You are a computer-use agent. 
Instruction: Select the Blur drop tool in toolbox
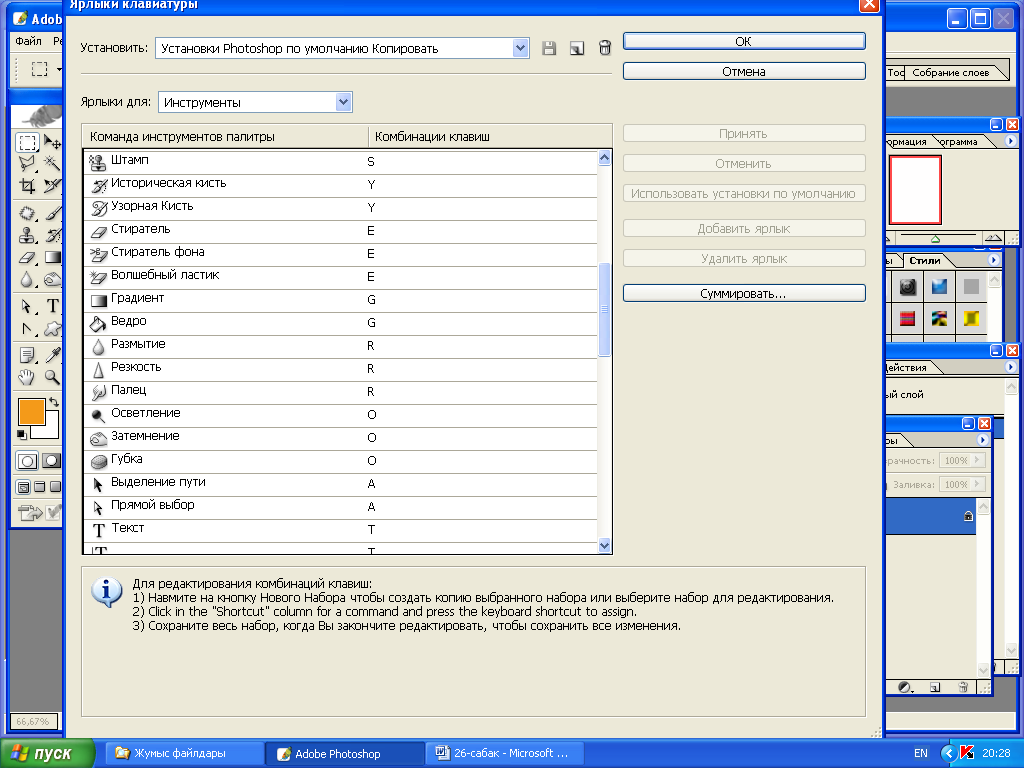pyautogui.click(x=27, y=280)
